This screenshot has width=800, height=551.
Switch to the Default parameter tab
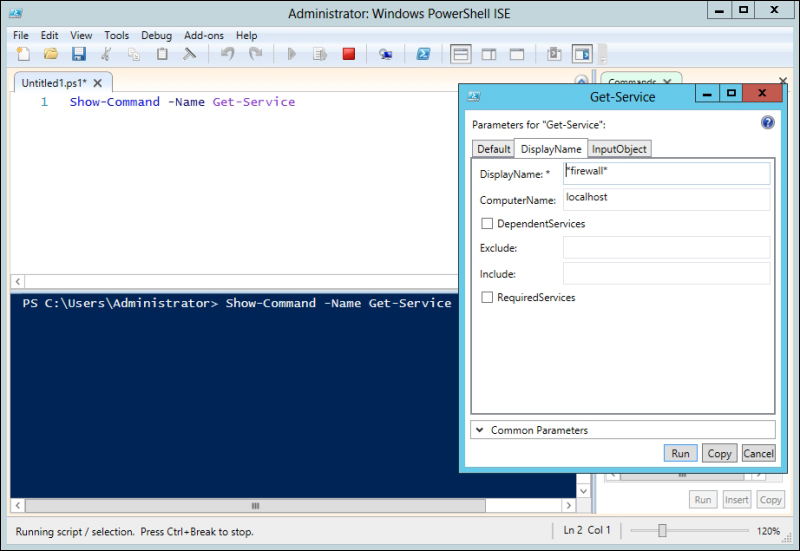pos(493,149)
